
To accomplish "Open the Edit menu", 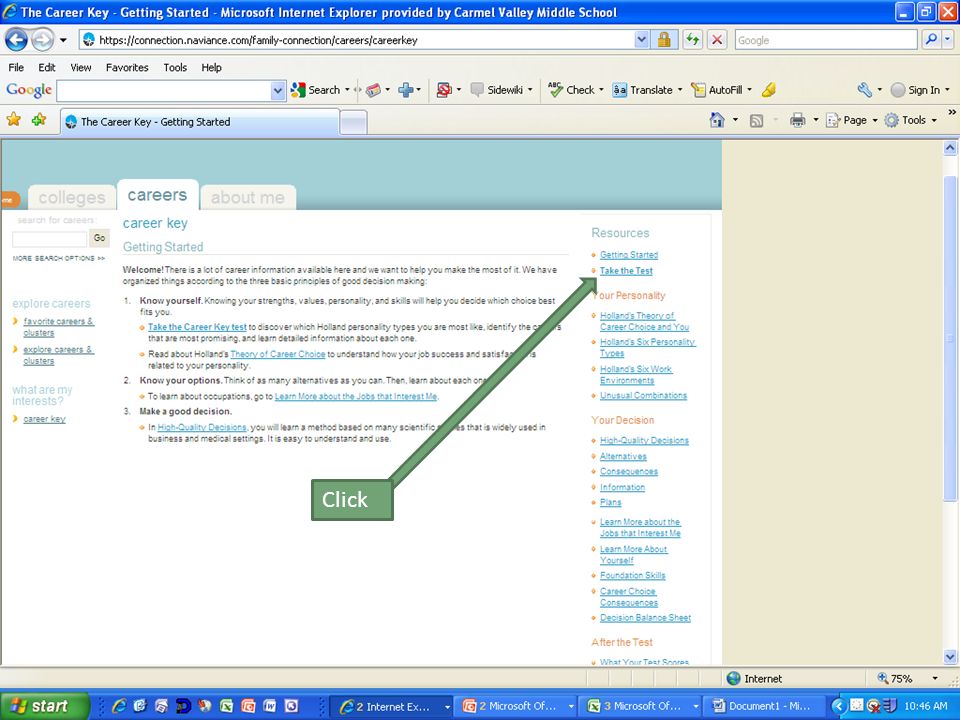I will click(x=47, y=67).
